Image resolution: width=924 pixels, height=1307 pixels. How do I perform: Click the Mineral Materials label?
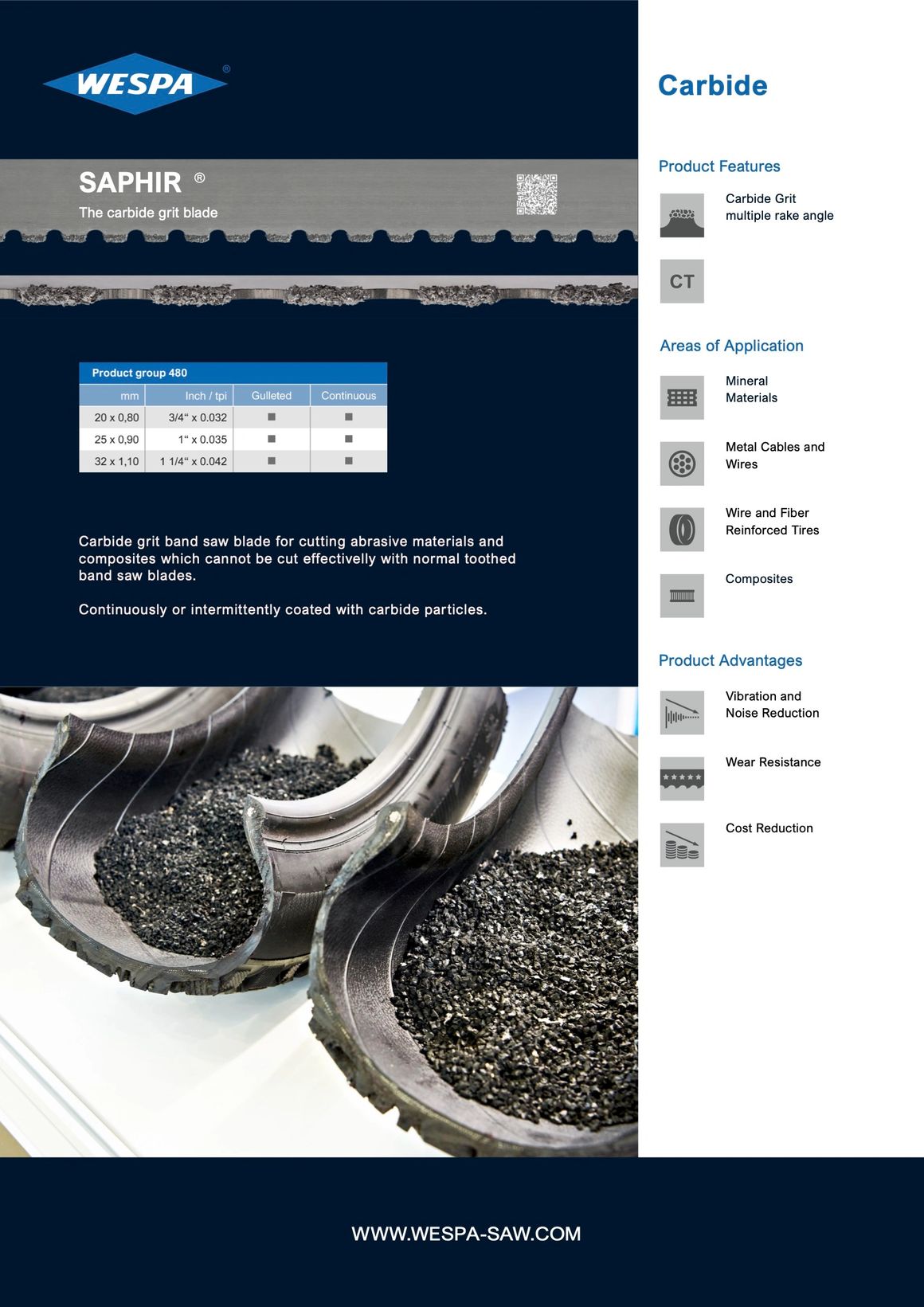tap(751, 389)
